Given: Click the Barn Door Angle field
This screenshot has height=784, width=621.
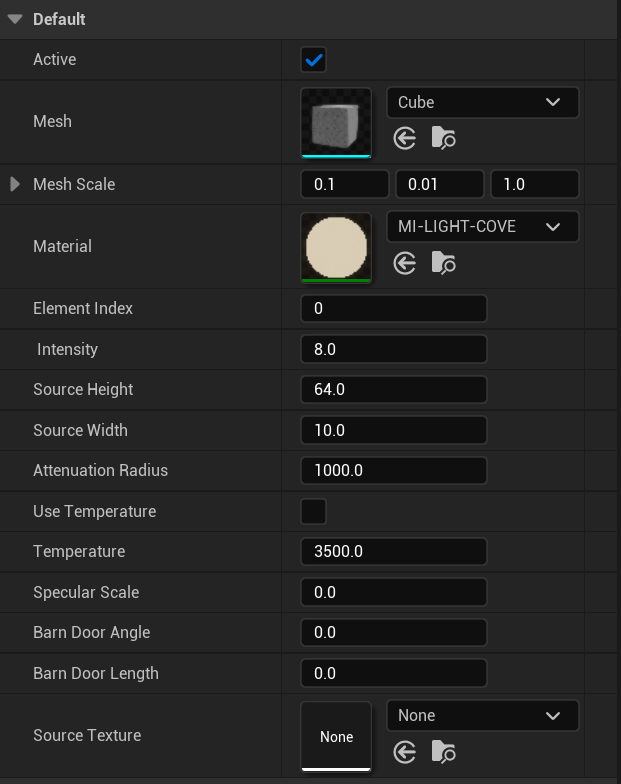Looking at the screenshot, I should pyautogui.click(x=394, y=632).
